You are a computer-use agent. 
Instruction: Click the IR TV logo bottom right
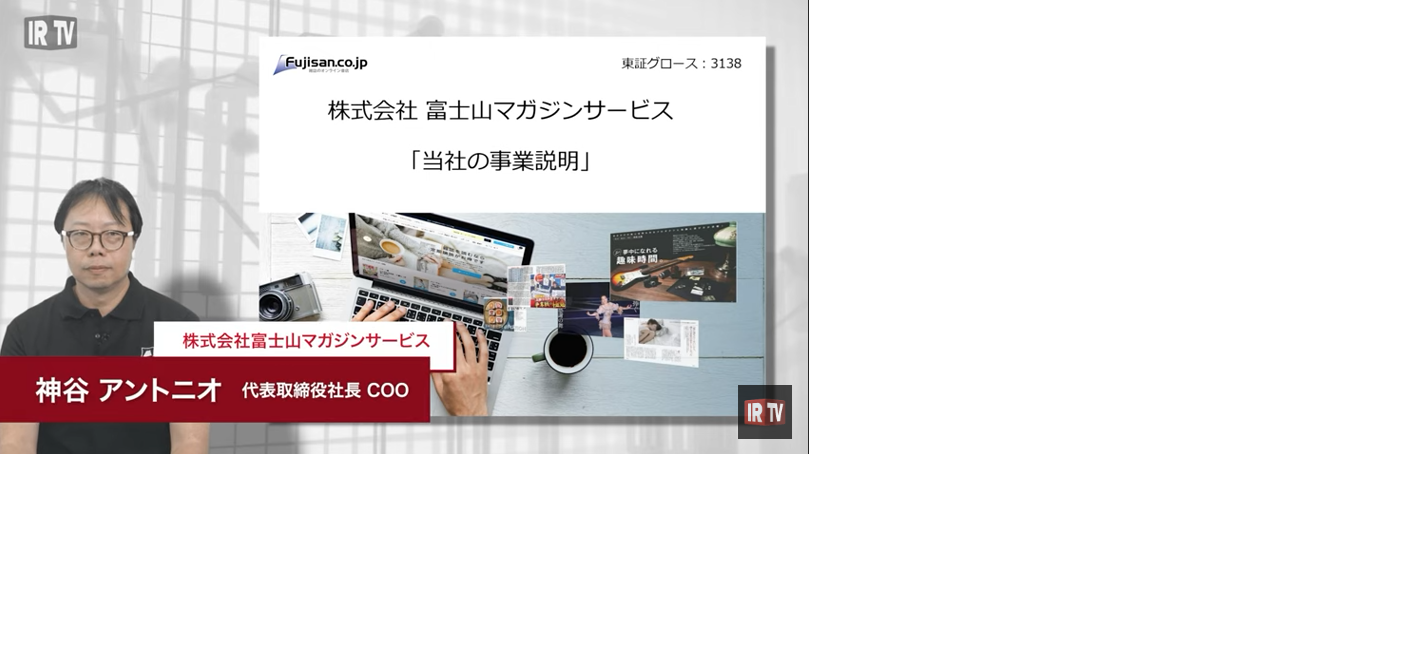click(765, 412)
